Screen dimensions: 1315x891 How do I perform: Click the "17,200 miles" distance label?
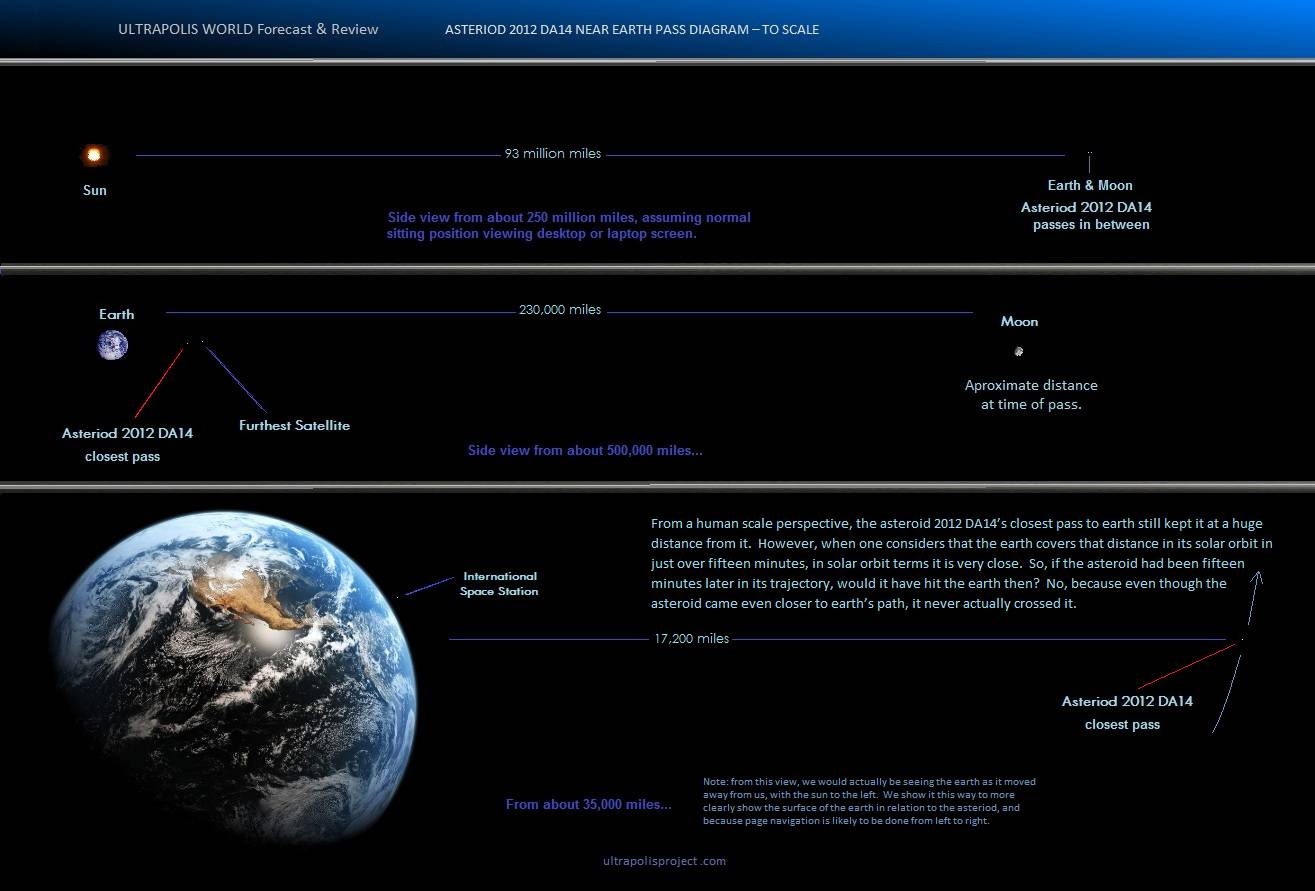[x=692, y=638]
